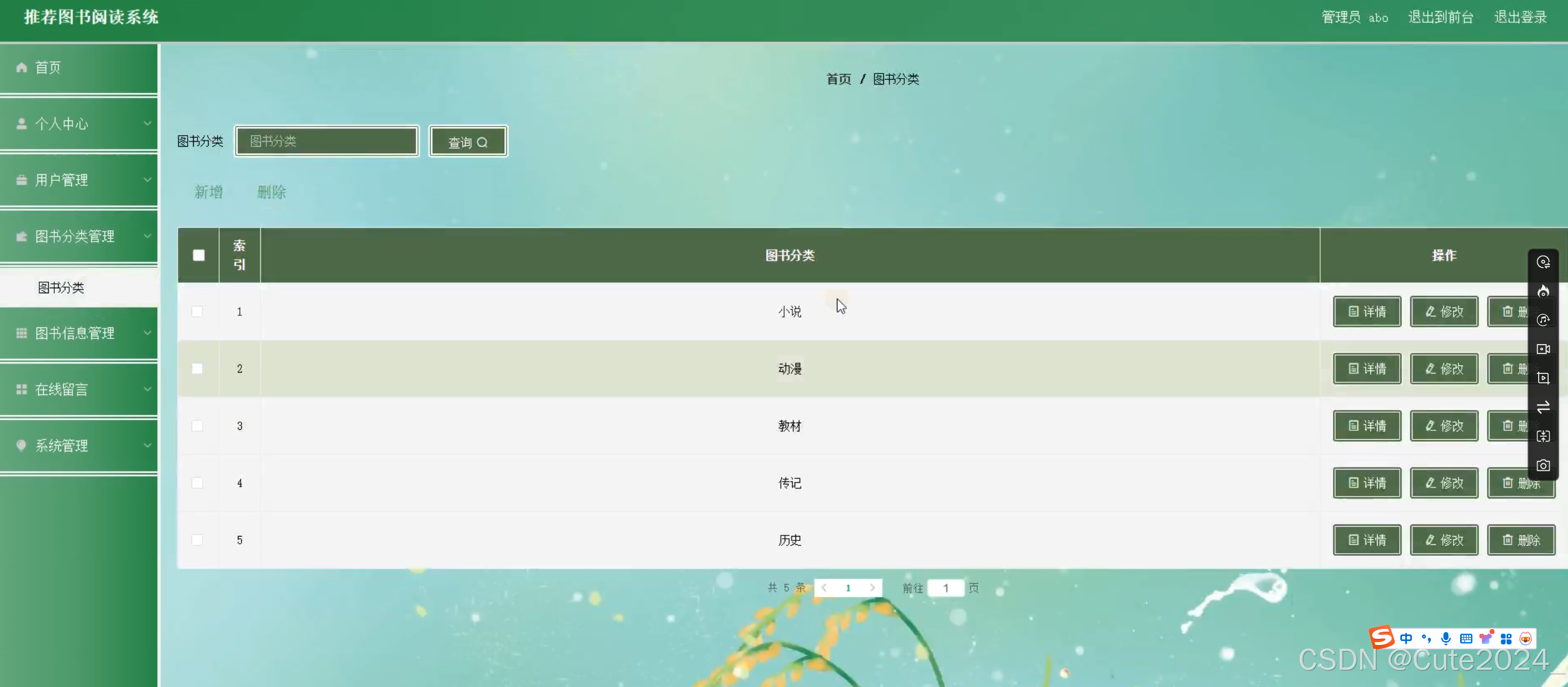This screenshot has height=687, width=1568.
Task: Open 详情 for the 传记 row
Action: click(1367, 483)
